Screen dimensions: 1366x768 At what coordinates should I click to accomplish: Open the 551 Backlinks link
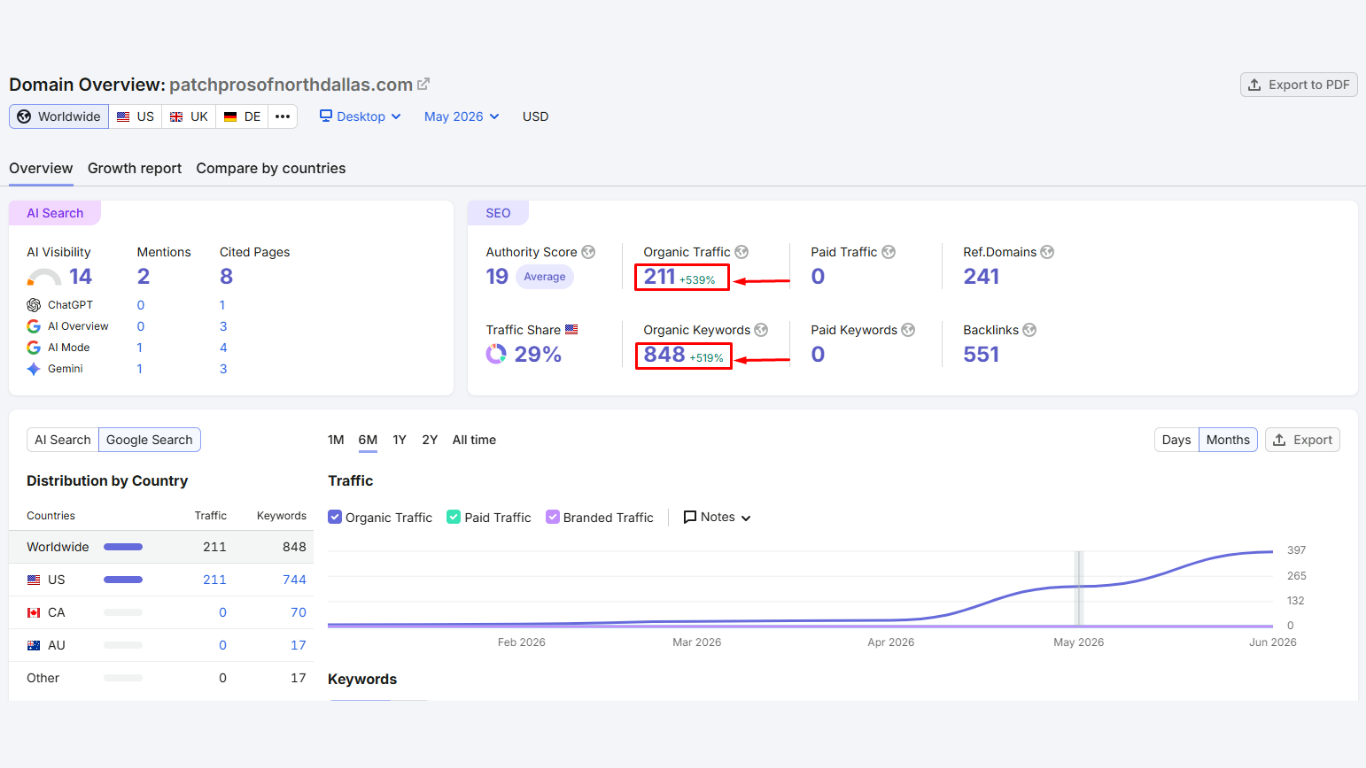tap(981, 354)
